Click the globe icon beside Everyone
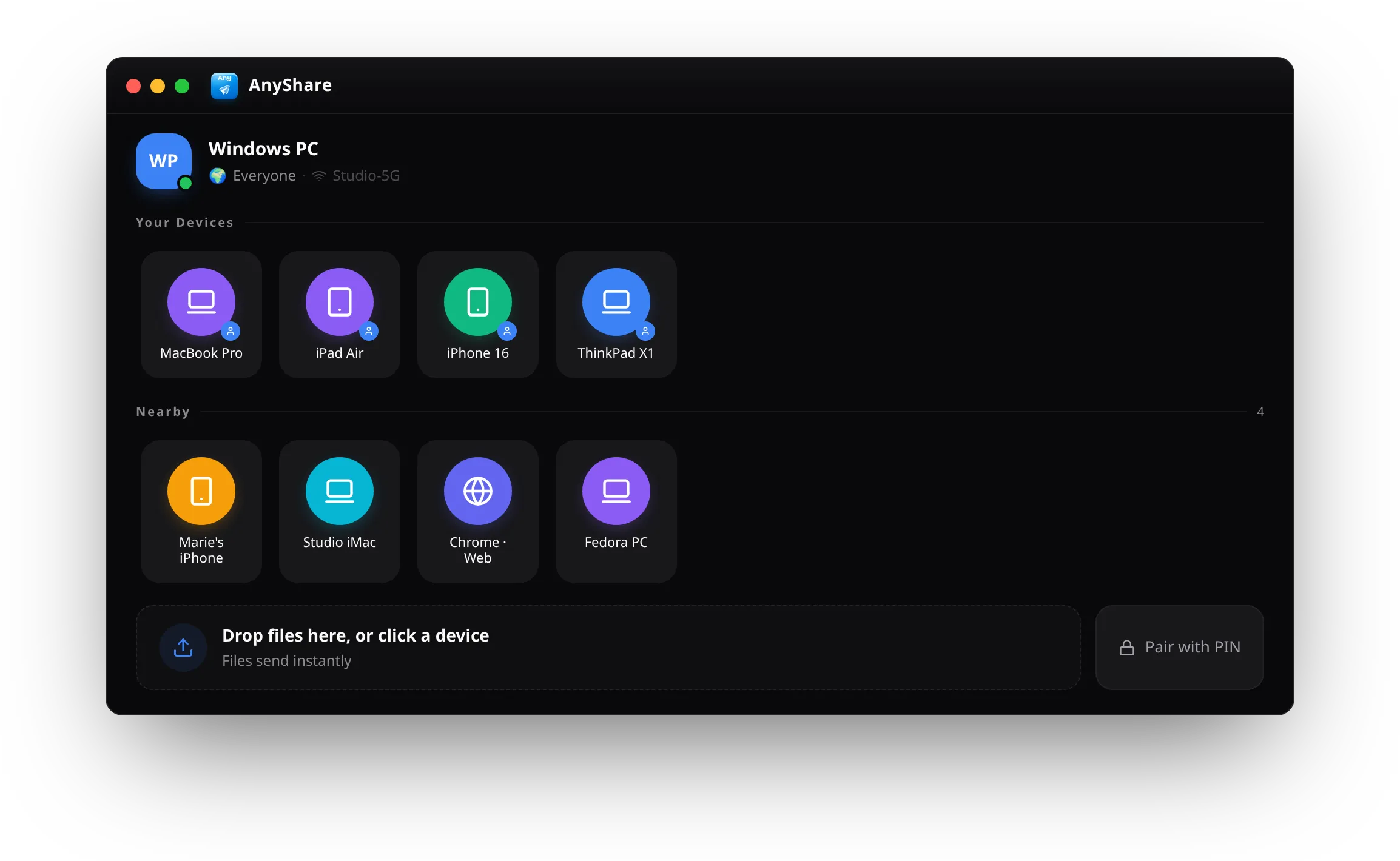 tap(218, 176)
